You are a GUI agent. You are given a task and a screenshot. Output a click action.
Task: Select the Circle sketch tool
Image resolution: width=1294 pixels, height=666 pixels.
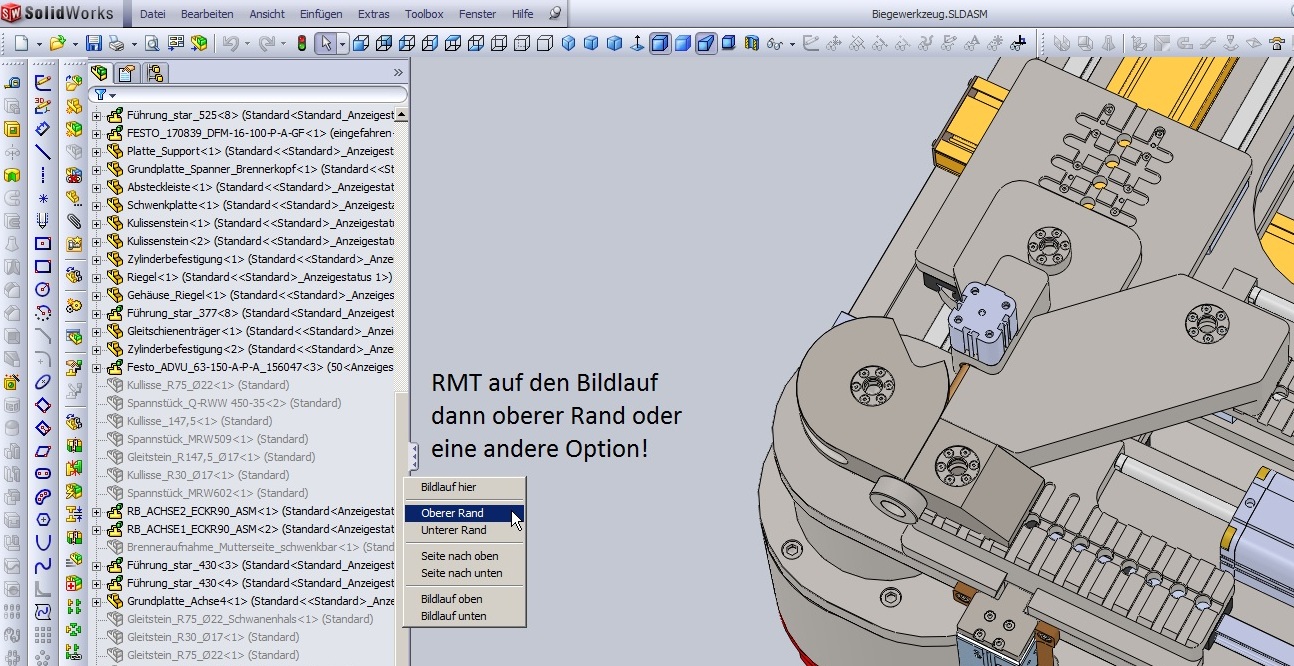43,288
